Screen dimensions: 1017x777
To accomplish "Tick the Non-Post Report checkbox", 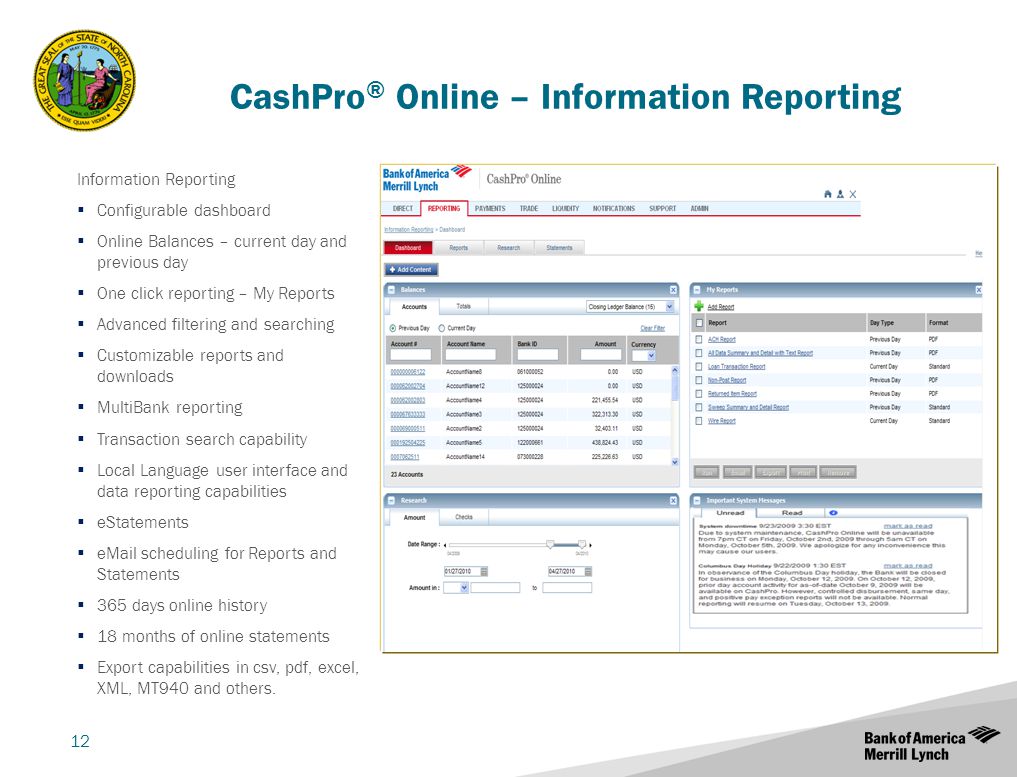I will 699,380.
